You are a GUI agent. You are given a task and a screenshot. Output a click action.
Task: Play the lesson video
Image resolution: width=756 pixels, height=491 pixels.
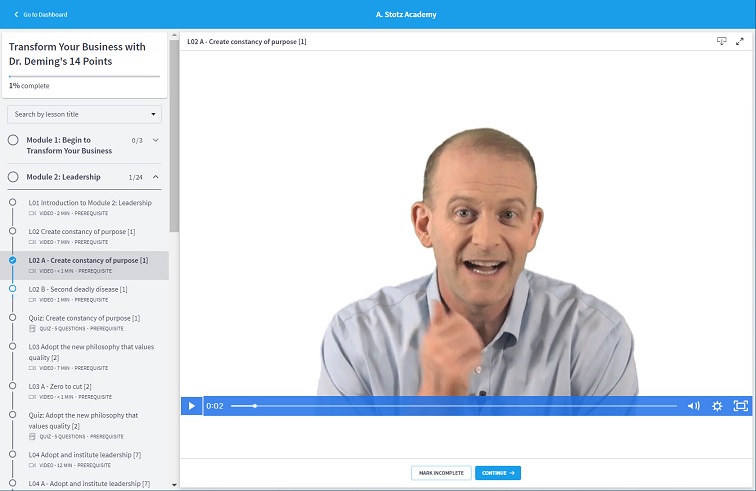tap(191, 406)
